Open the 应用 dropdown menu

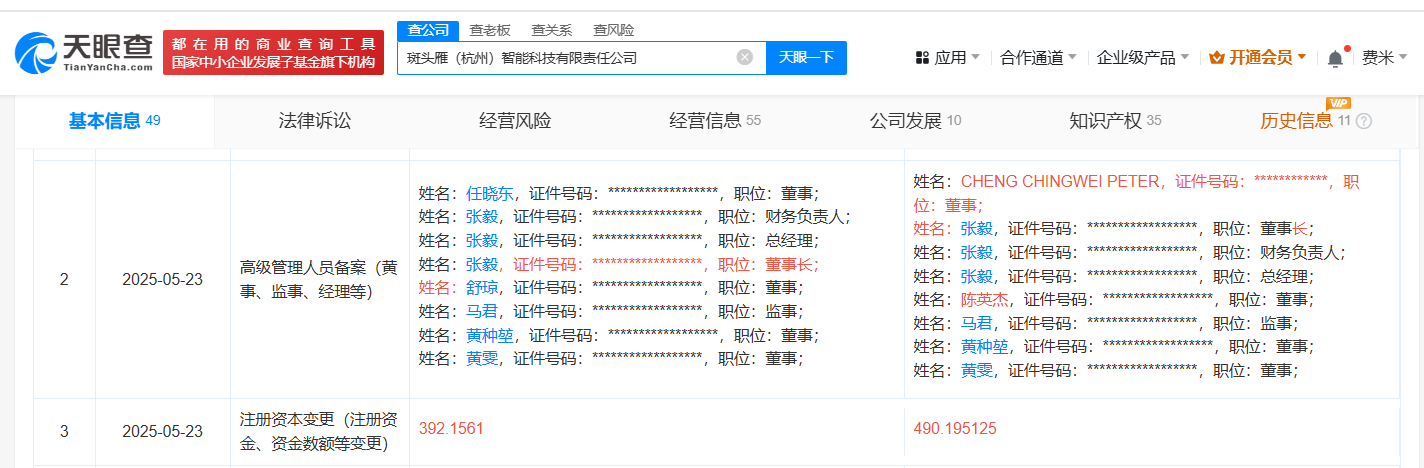[x=948, y=58]
